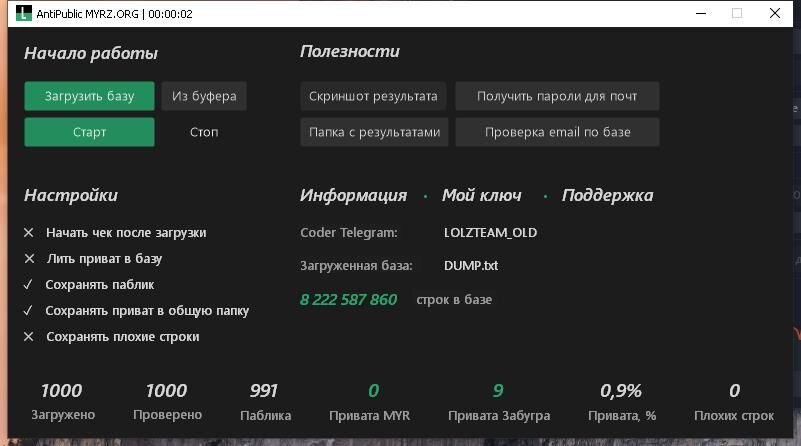The width and height of the screenshot is (801, 446).
Task: Open Папка с результатами
Action: tap(374, 132)
